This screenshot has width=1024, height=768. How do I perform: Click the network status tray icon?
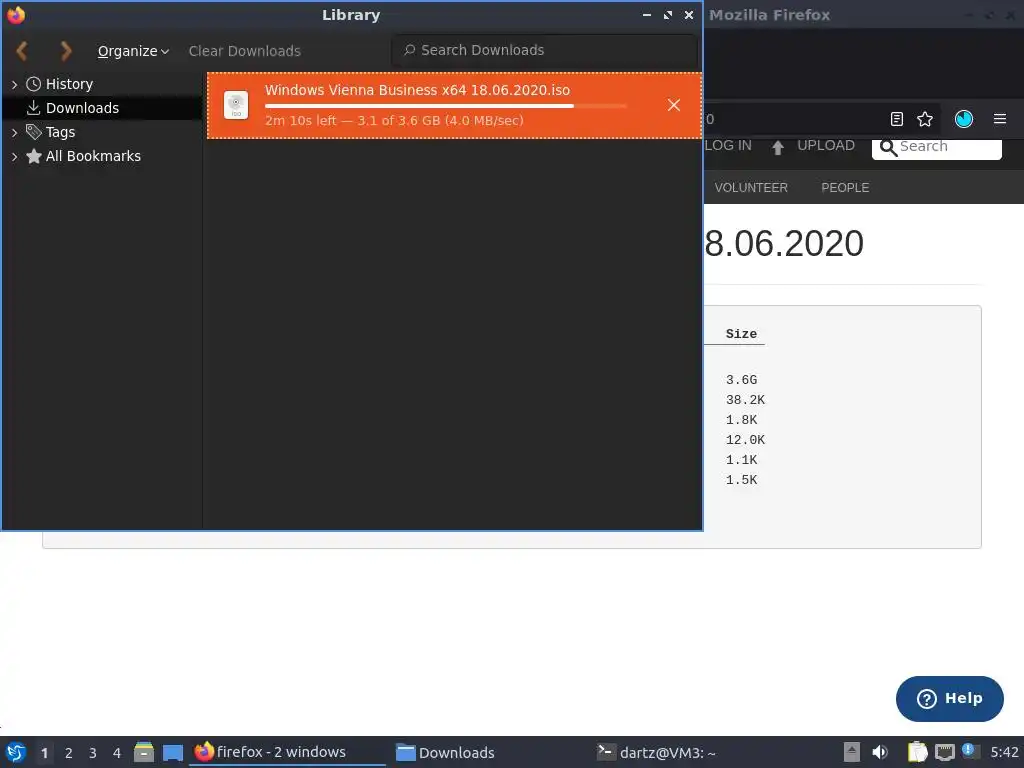tap(944, 752)
